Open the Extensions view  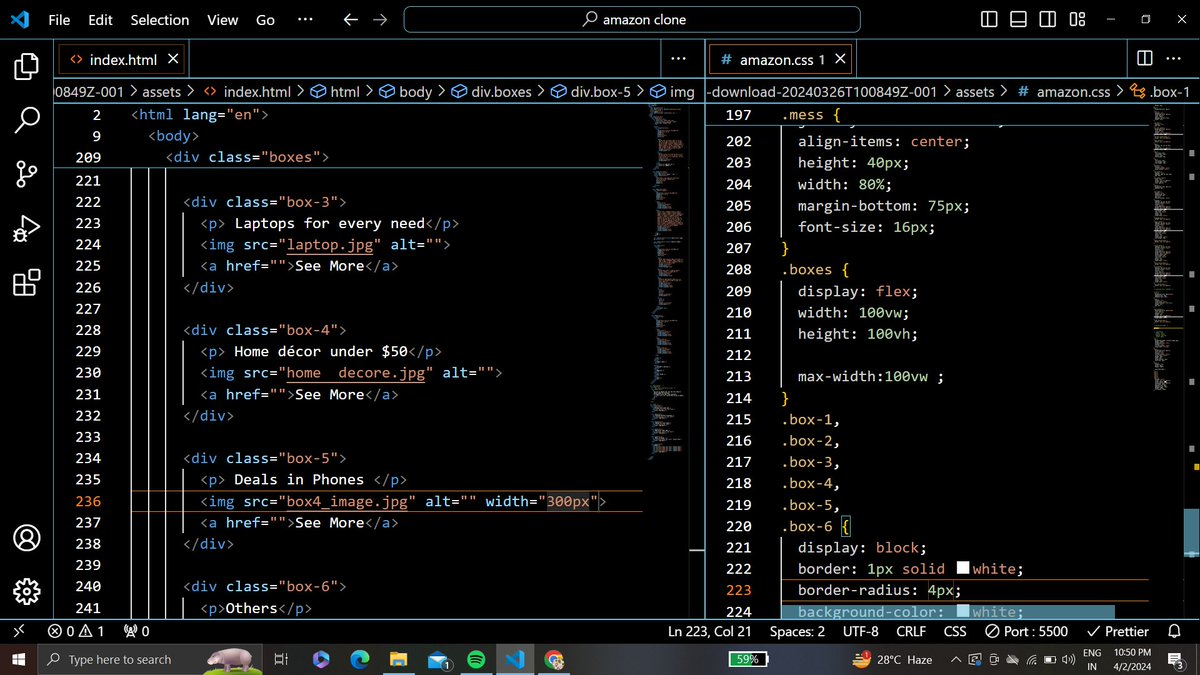(x=26, y=283)
